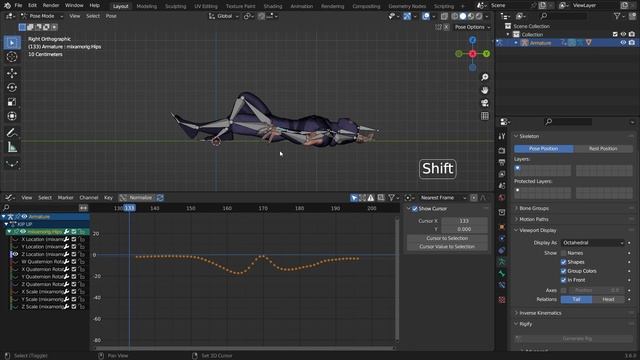The width and height of the screenshot is (640, 360).
Task: Click the hand pan view gizmo
Action: tap(484, 90)
